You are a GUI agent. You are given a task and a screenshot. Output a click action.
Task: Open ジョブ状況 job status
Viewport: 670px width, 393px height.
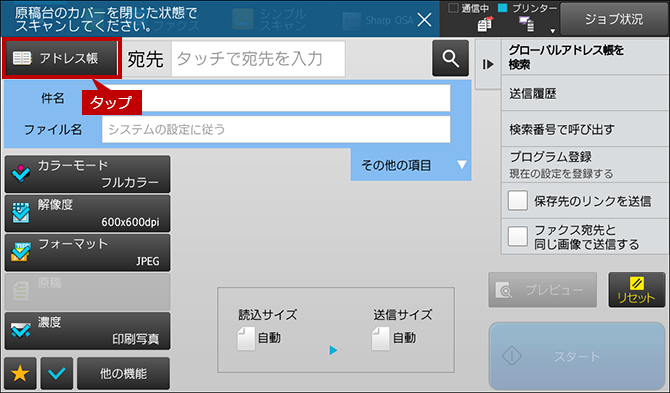click(x=614, y=19)
